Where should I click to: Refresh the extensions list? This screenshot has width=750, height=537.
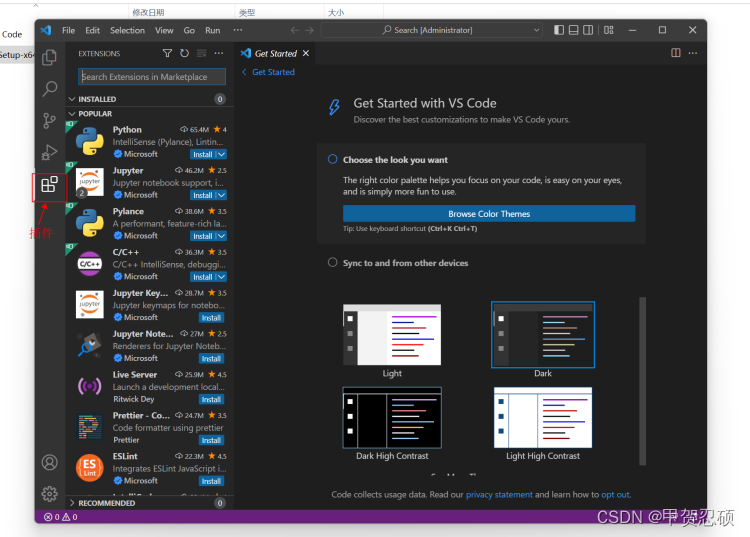tap(184, 53)
